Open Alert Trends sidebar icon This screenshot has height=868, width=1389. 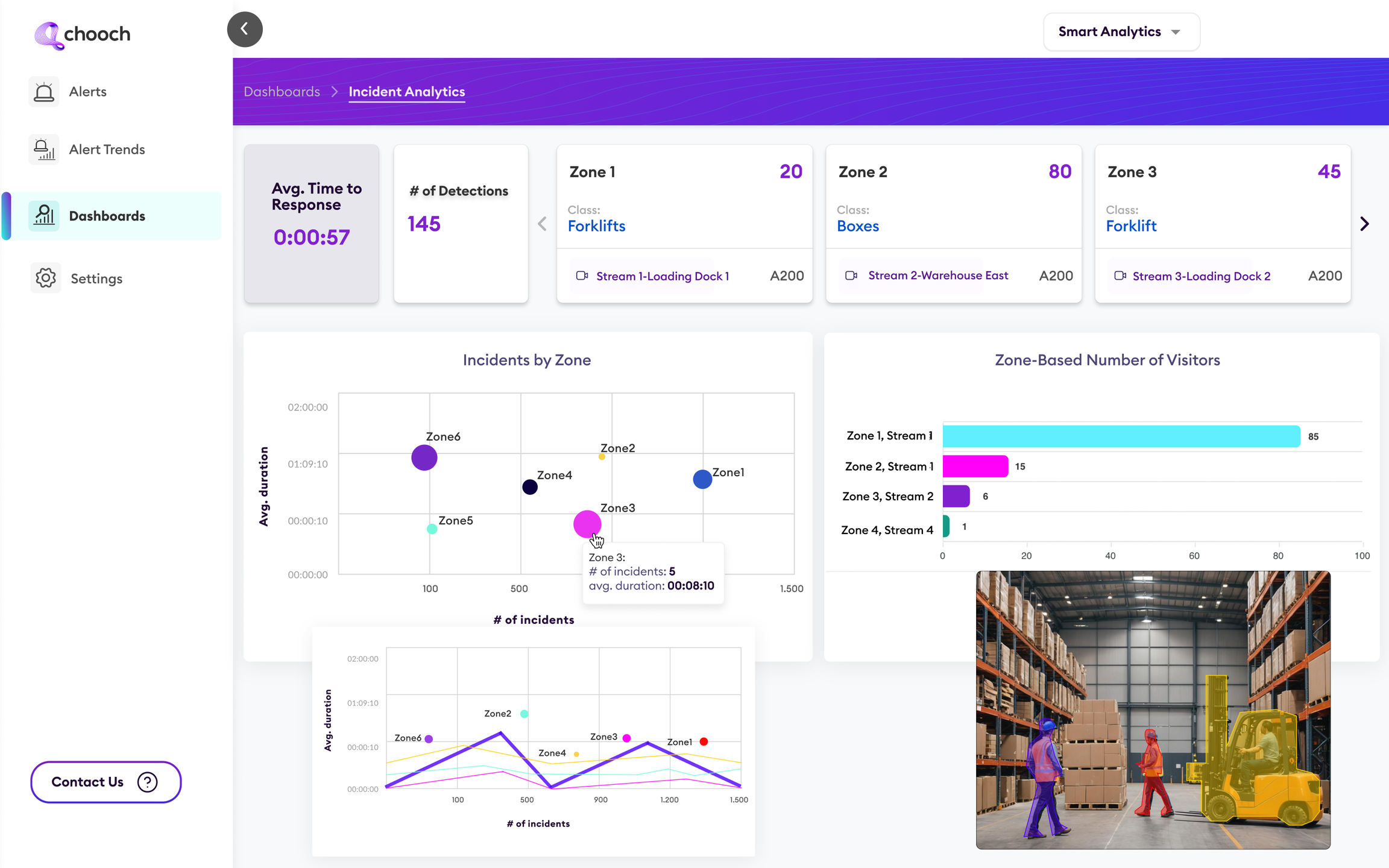pos(43,149)
